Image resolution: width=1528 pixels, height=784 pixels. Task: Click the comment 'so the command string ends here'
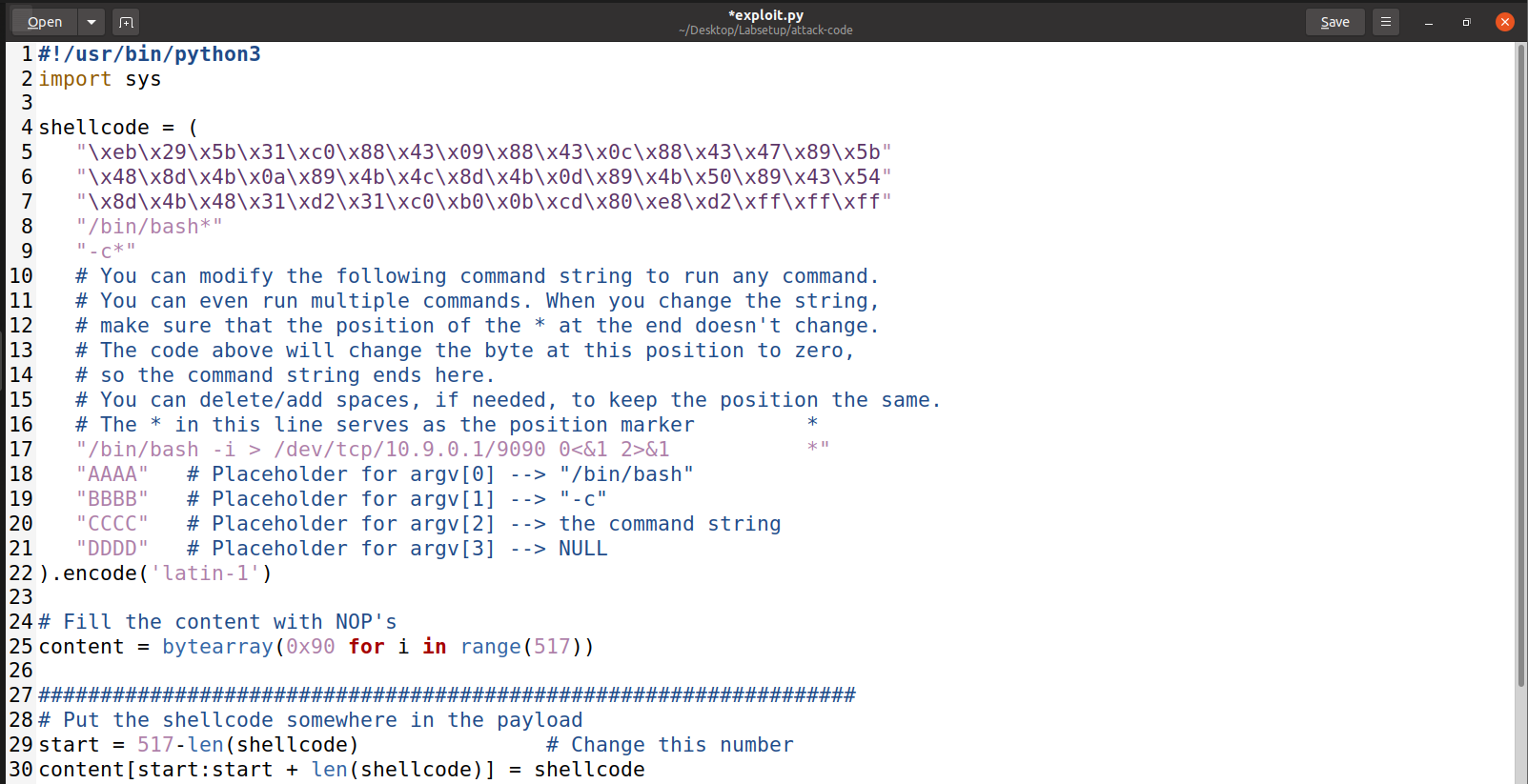(x=286, y=375)
